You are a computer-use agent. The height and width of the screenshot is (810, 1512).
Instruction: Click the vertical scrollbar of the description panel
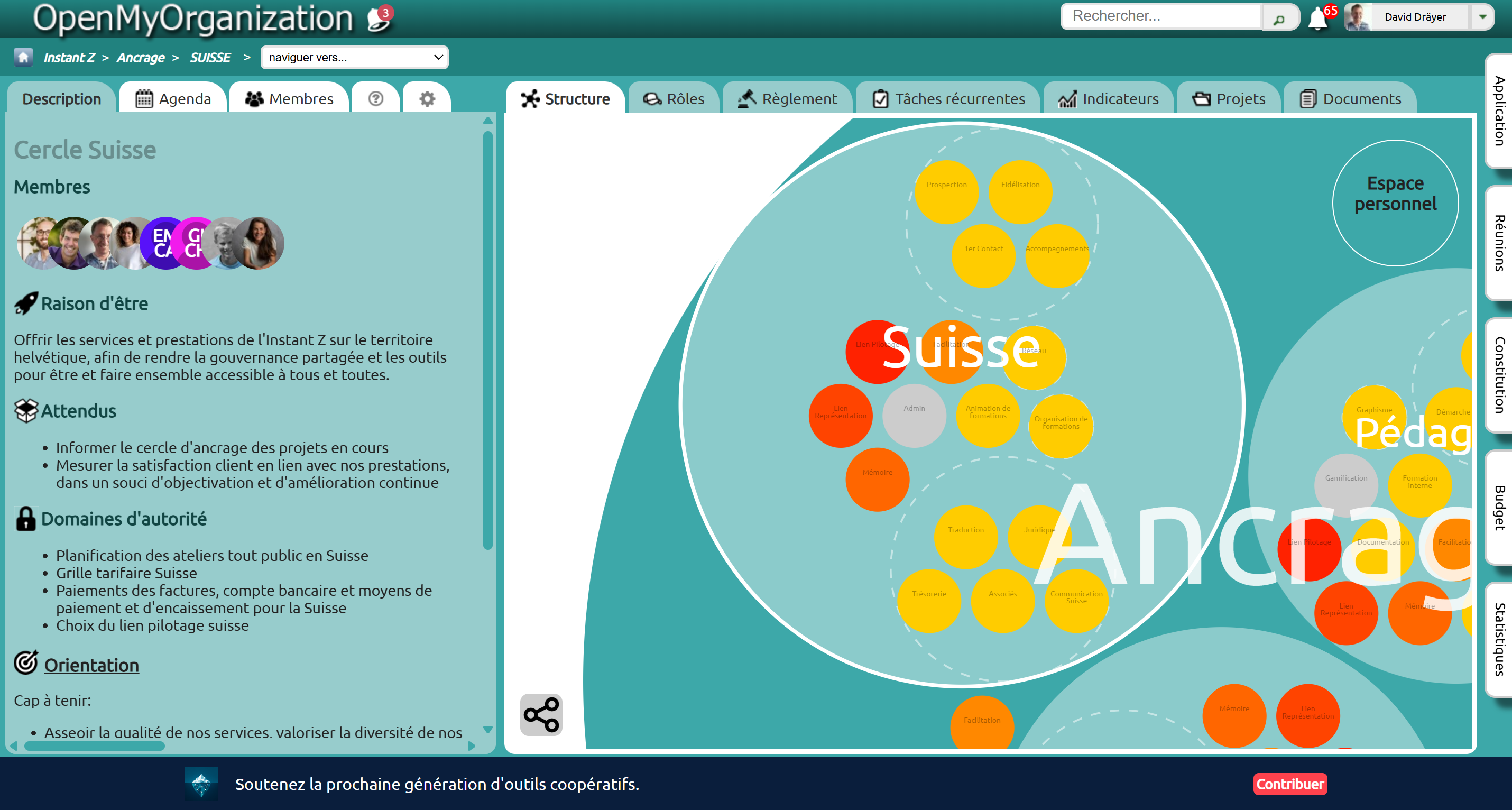pos(487,340)
